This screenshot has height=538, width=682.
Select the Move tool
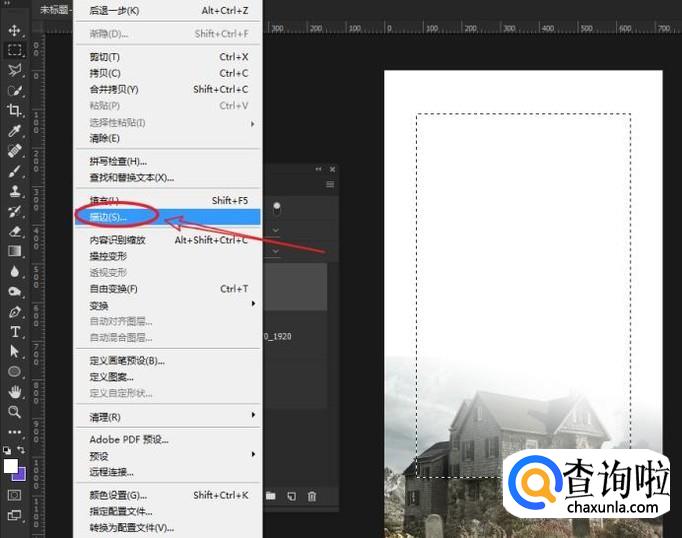(x=14, y=30)
